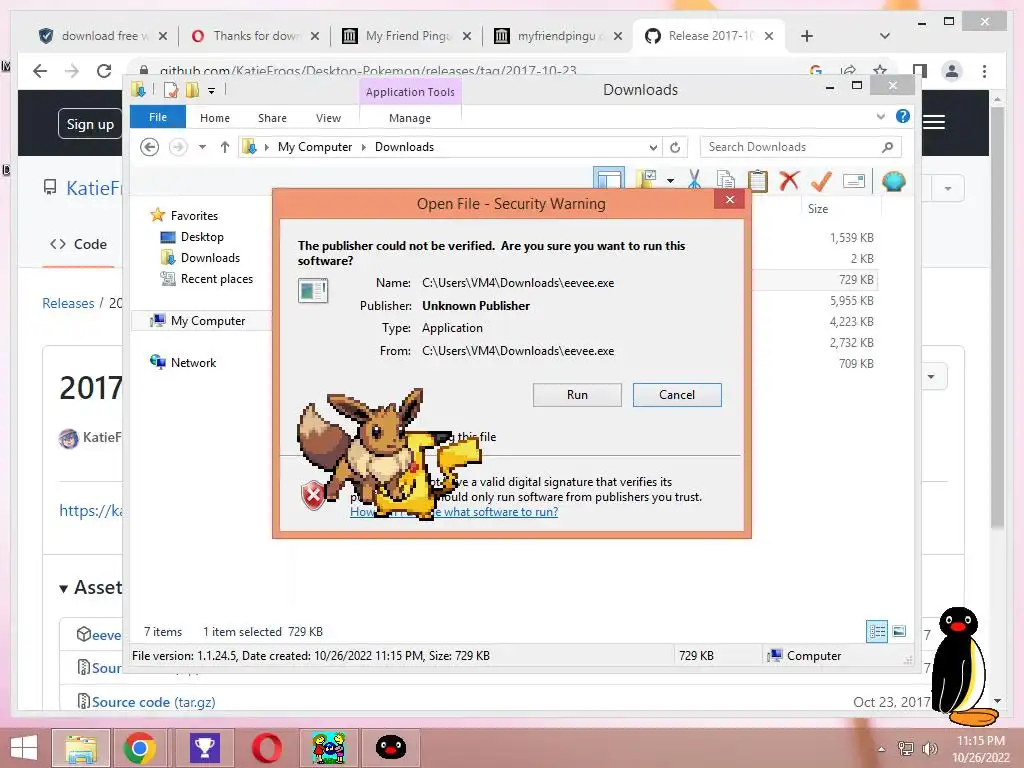Open the File ribbon tab

(x=158, y=118)
